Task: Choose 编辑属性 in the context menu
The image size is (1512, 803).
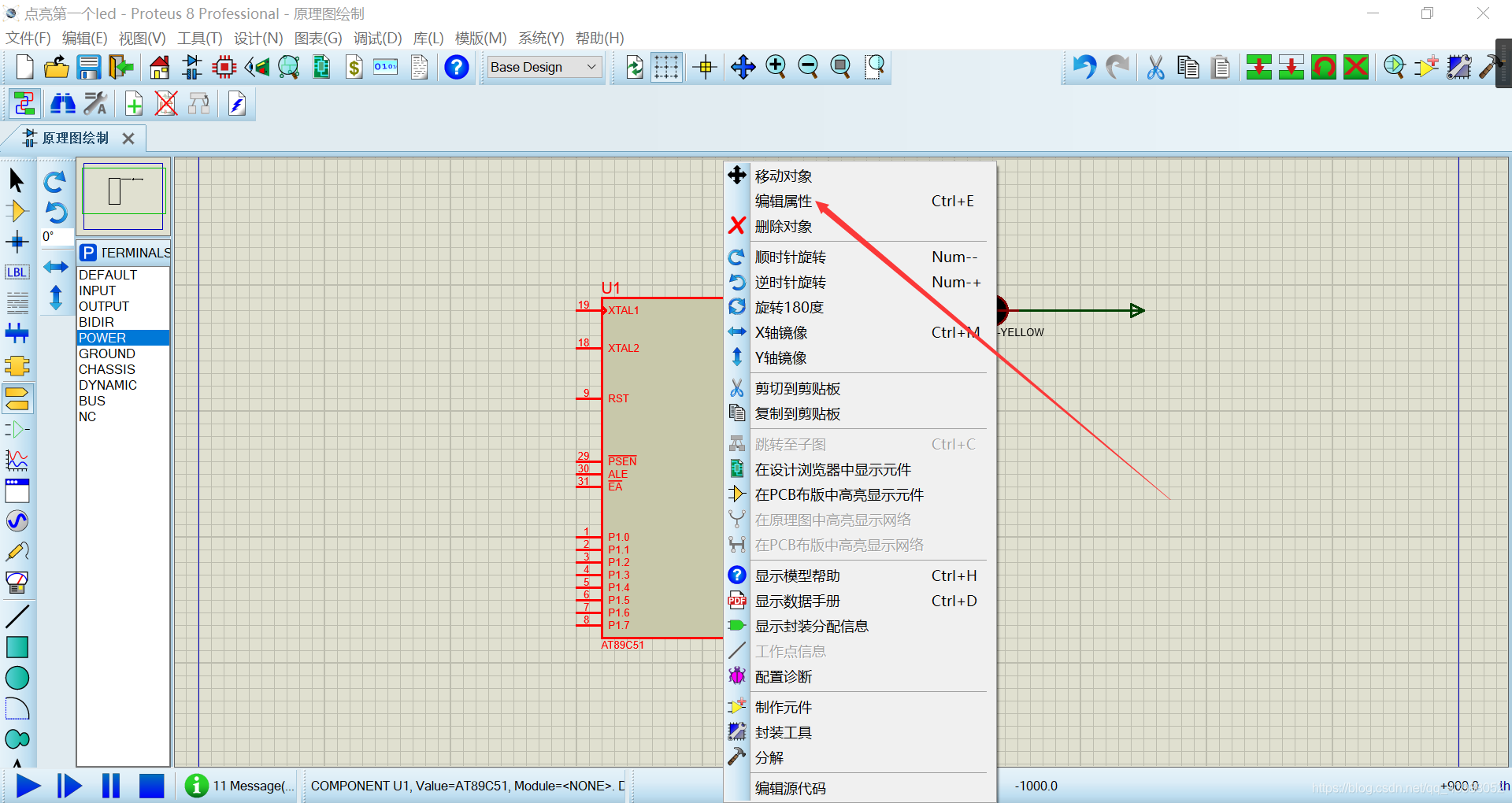Action: 860,202
